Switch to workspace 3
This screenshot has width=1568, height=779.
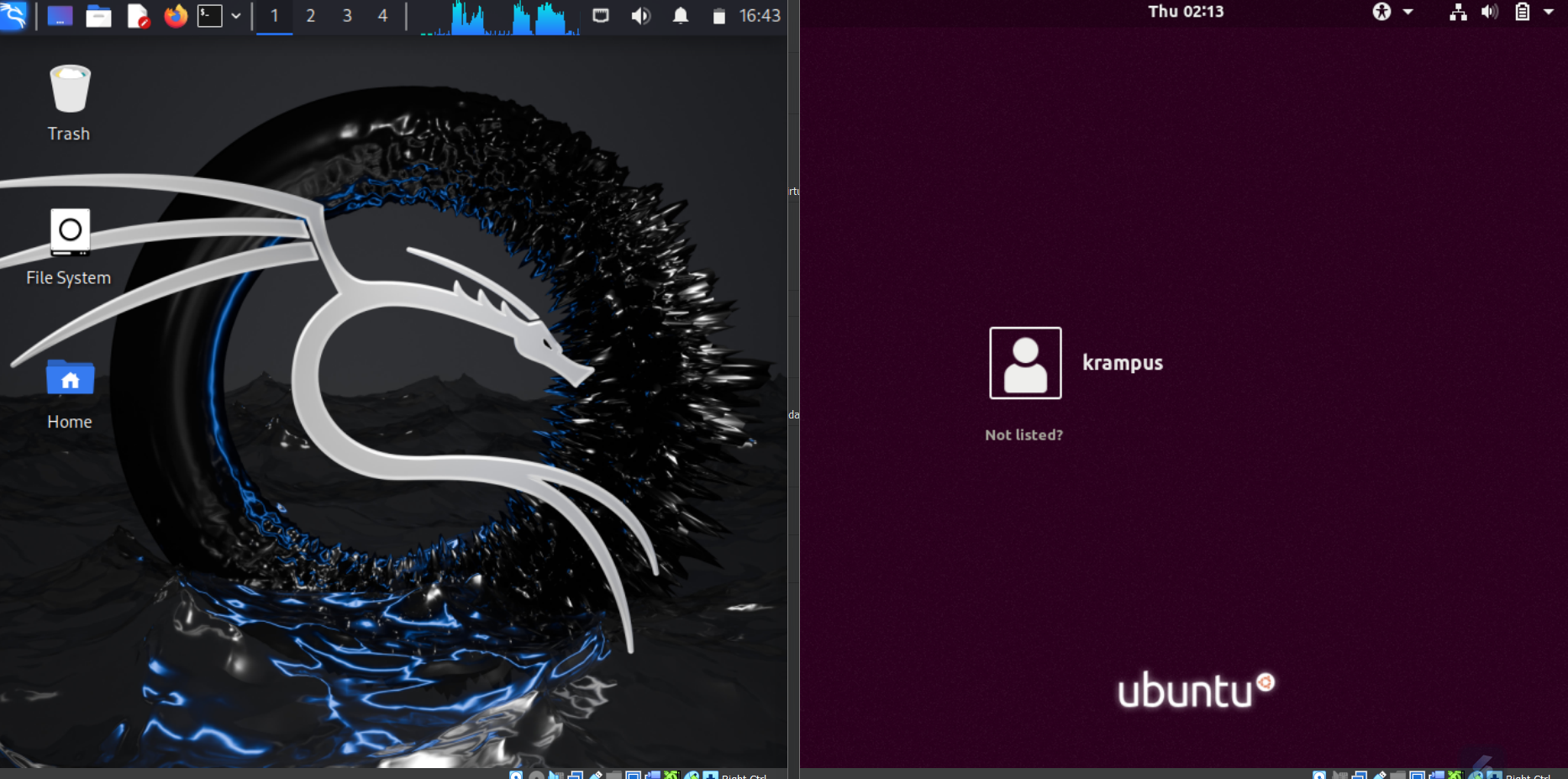347,16
